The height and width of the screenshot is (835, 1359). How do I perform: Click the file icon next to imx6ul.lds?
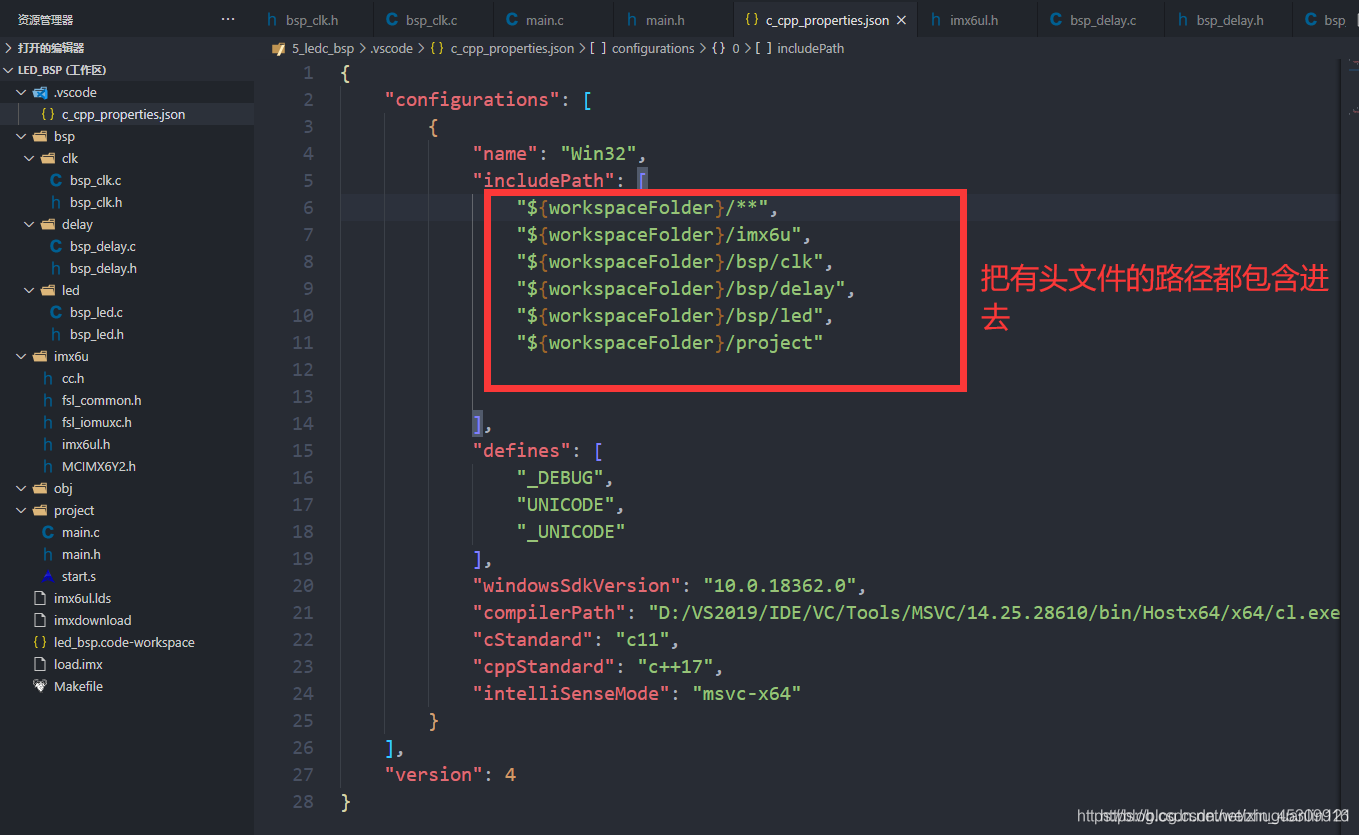(x=40, y=598)
